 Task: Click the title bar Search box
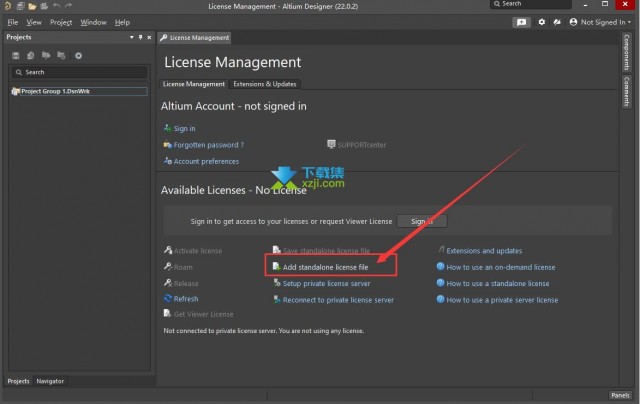pos(531,4)
